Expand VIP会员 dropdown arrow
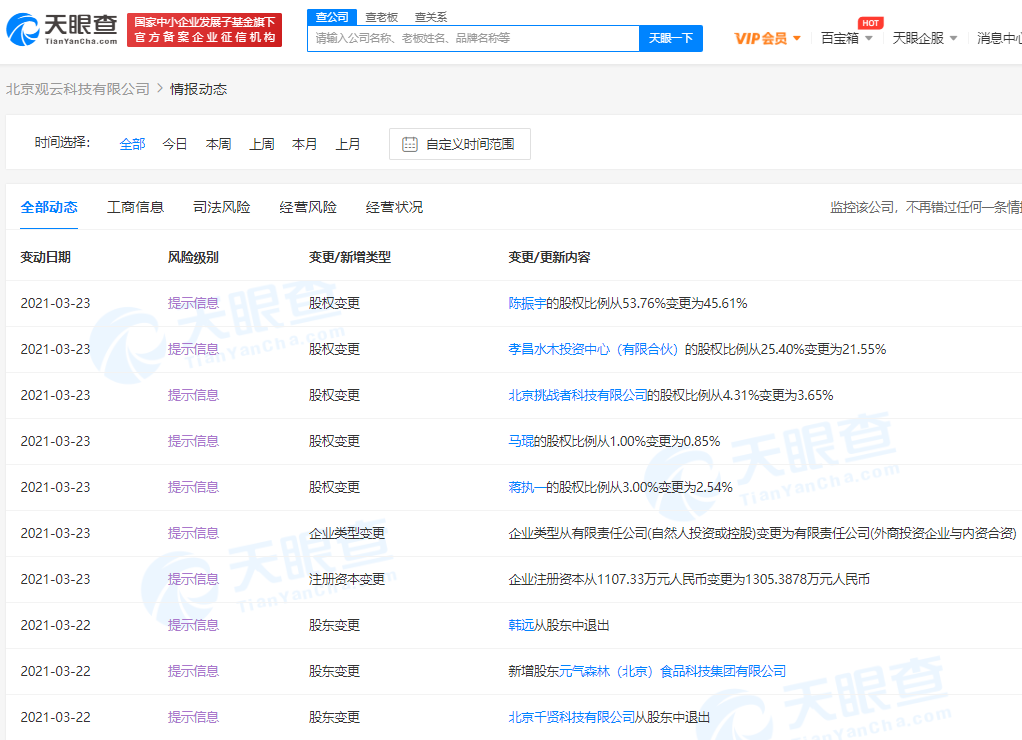Viewport: 1022px width, 740px height. tap(796, 38)
